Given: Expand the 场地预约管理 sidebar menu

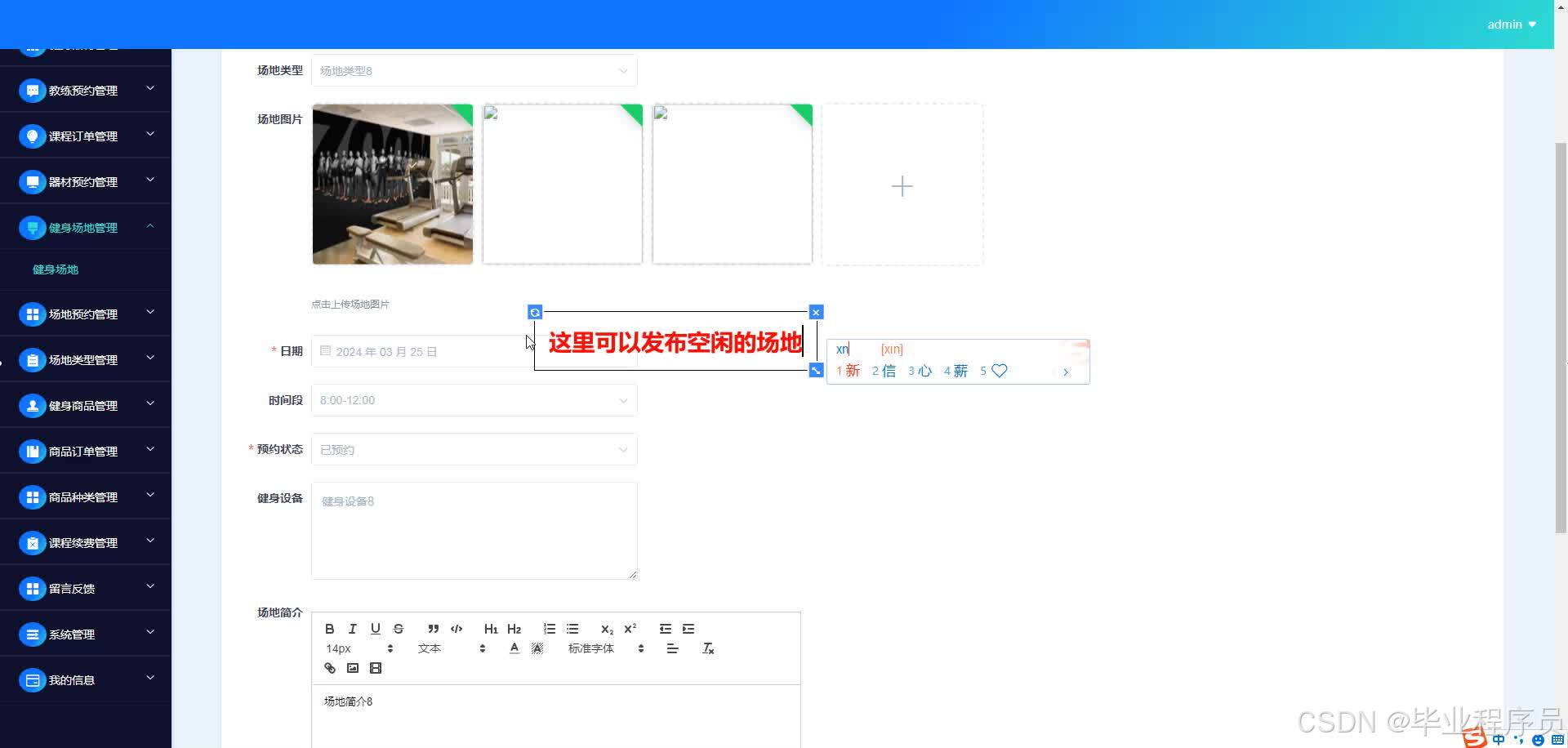Looking at the screenshot, I should [x=85, y=314].
